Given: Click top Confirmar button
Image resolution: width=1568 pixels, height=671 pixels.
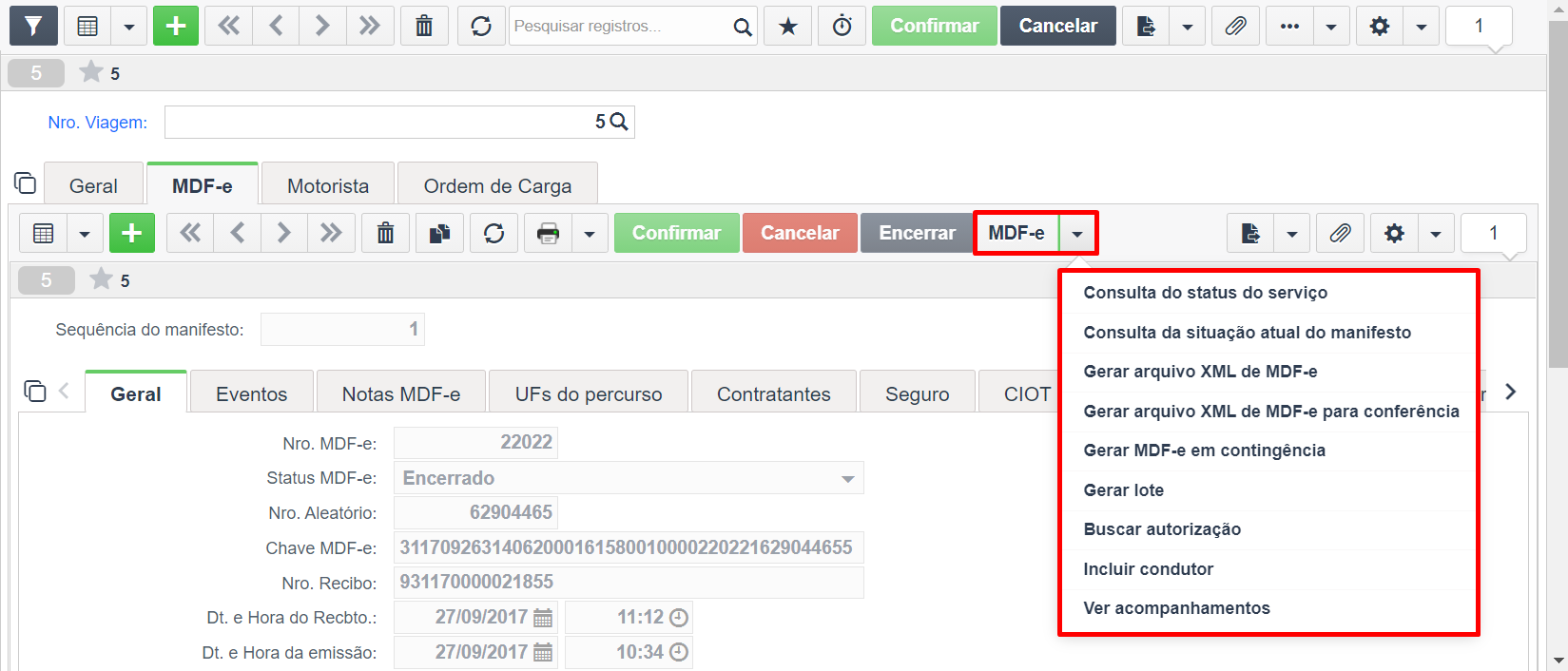Looking at the screenshot, I should [935, 26].
